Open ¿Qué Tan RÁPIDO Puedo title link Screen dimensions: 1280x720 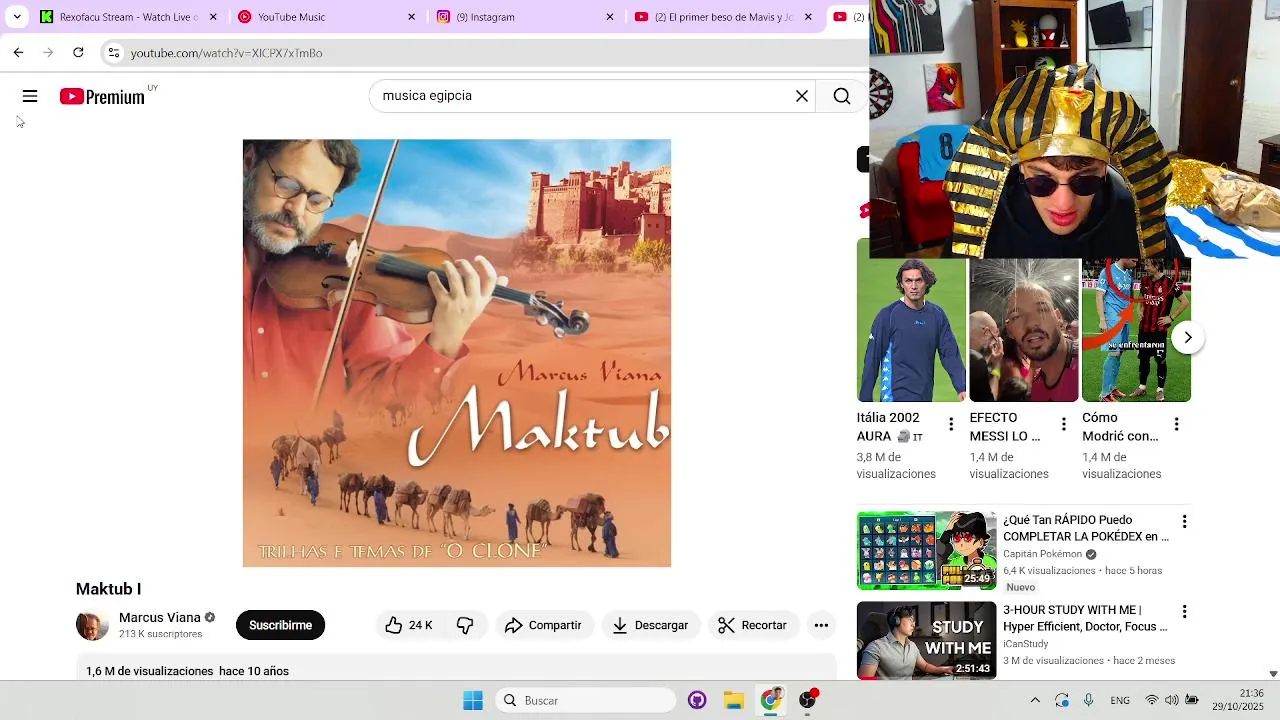pos(1086,528)
